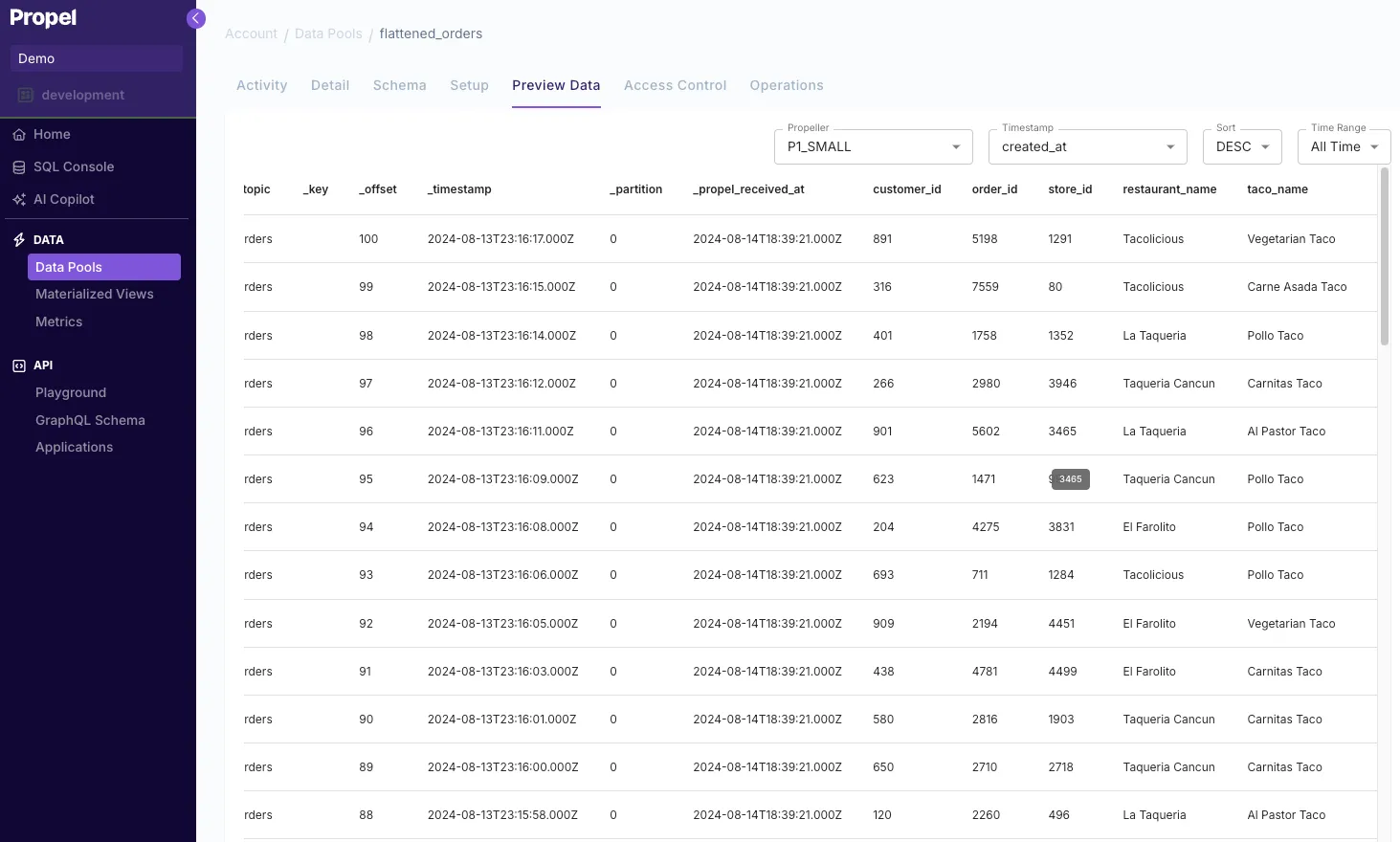Open Applications in the sidebar
1400x842 pixels.
[75, 448]
